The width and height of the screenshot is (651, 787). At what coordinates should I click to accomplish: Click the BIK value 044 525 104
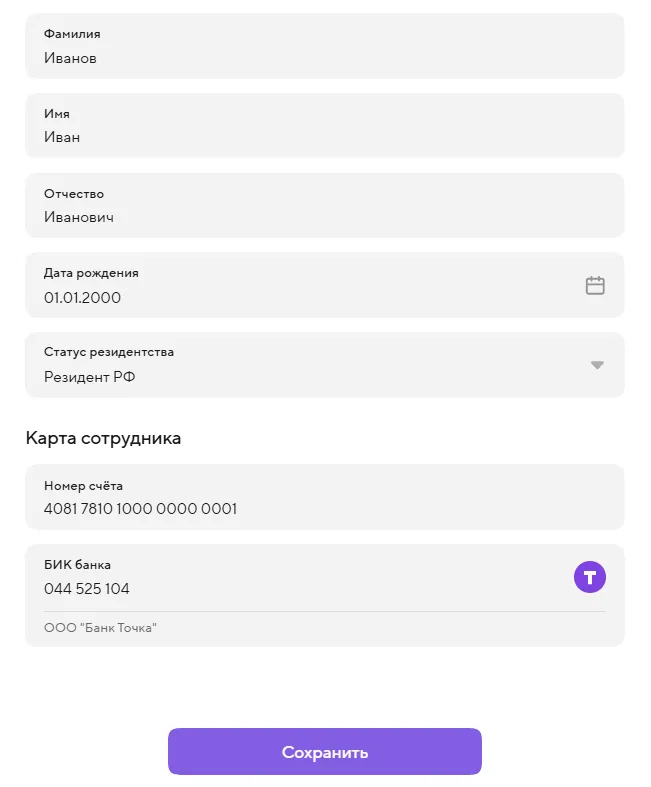pos(87,589)
